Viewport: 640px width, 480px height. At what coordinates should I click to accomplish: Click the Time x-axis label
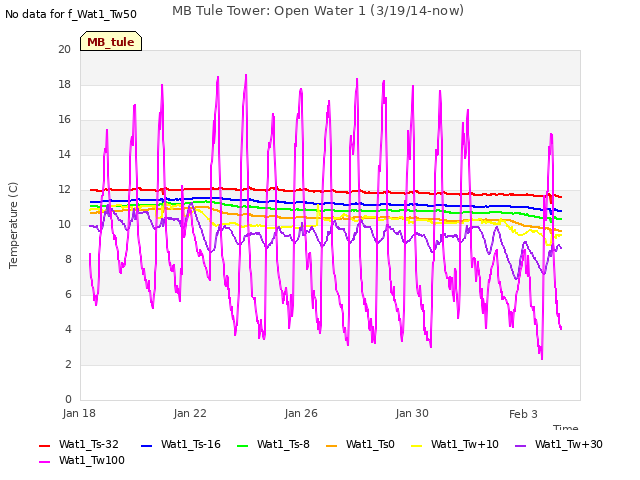[566, 427]
